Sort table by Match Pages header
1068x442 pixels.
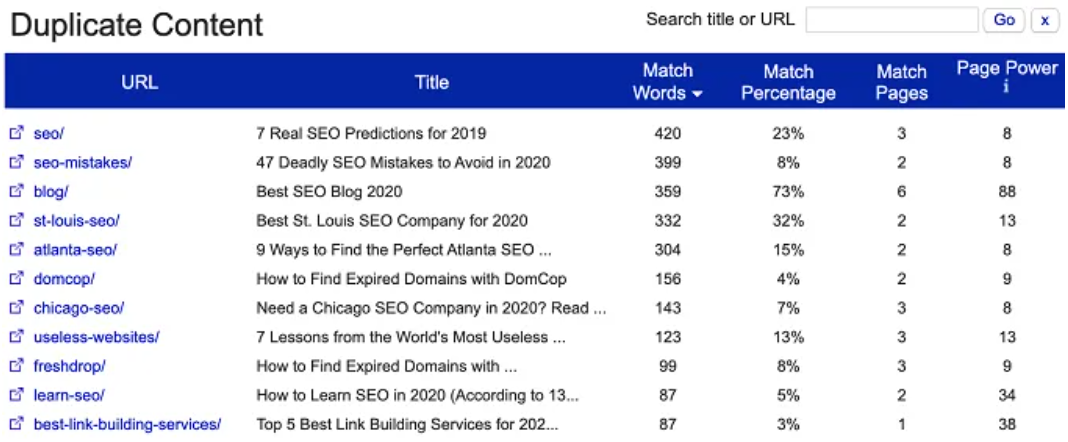pyautogui.click(x=901, y=82)
